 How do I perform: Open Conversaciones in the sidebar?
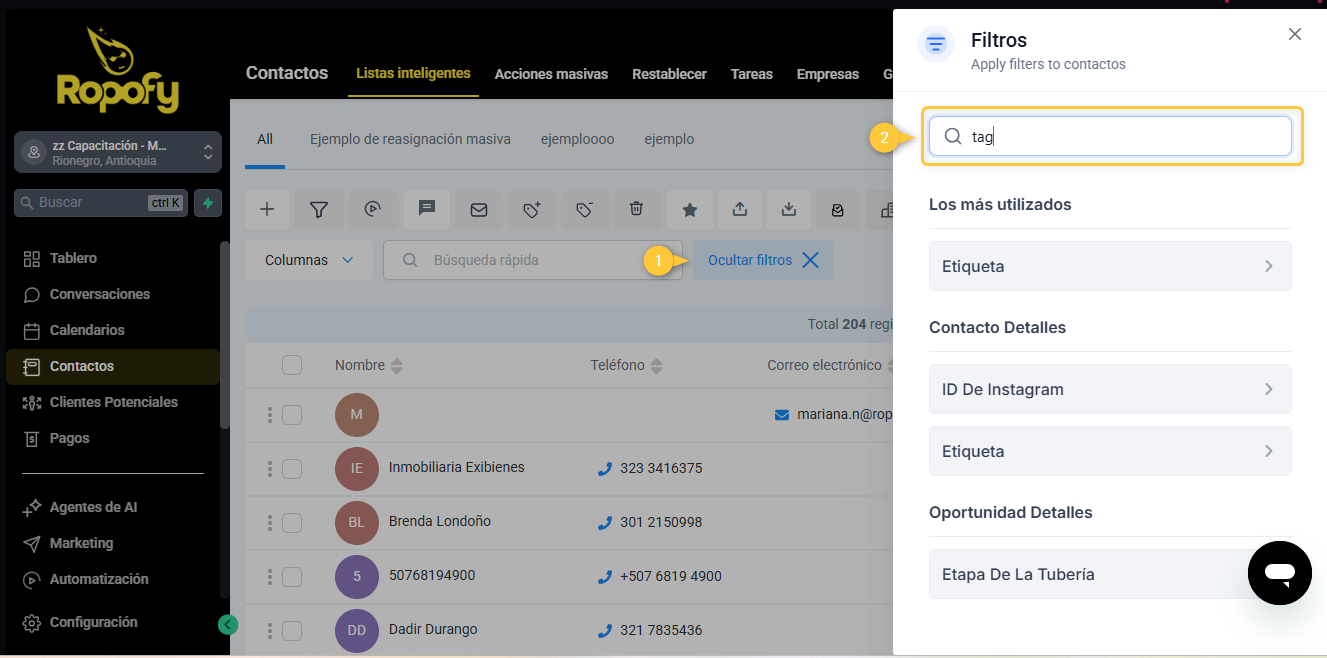[100, 294]
